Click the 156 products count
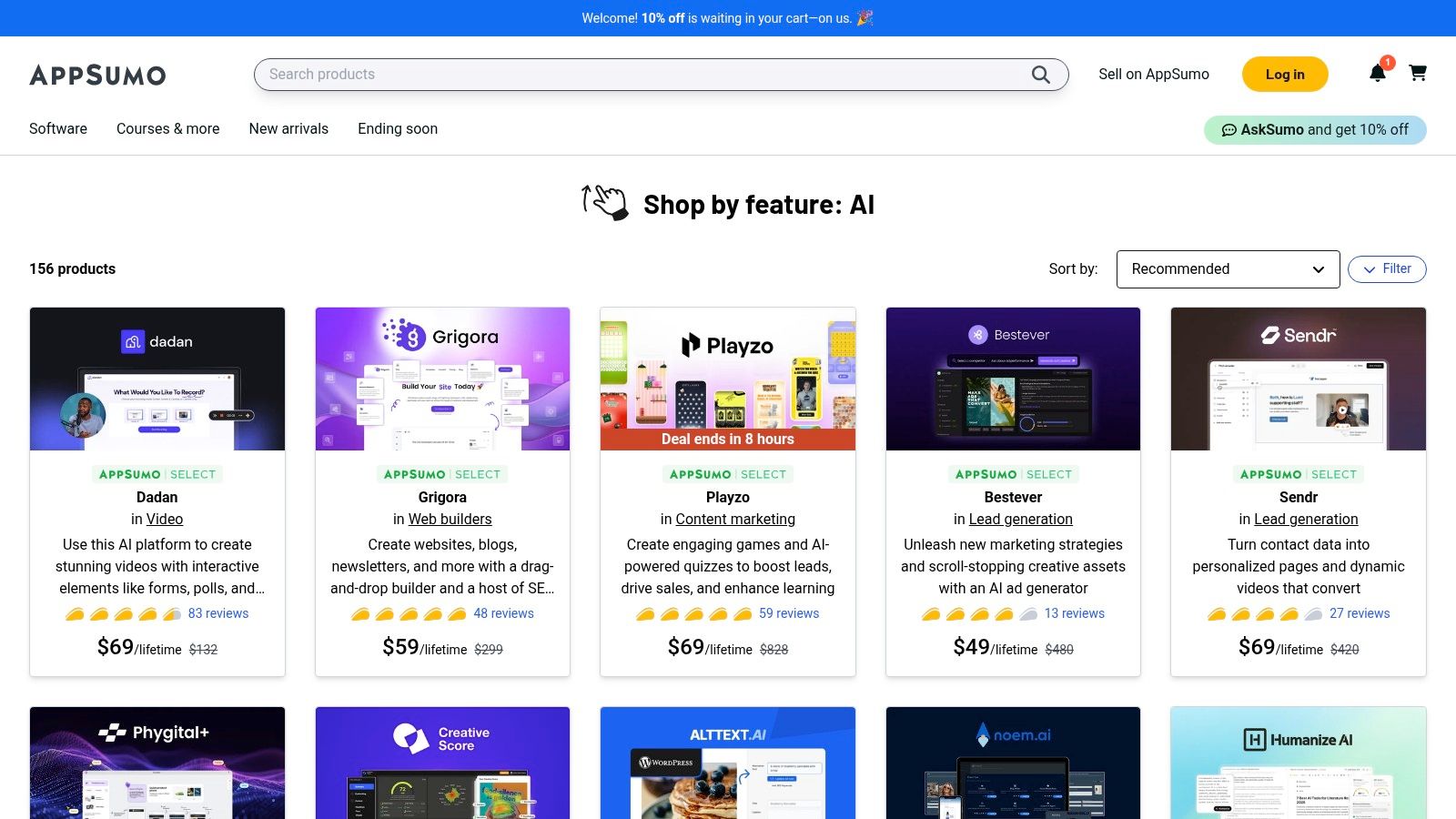This screenshot has height=819, width=1456. click(73, 269)
